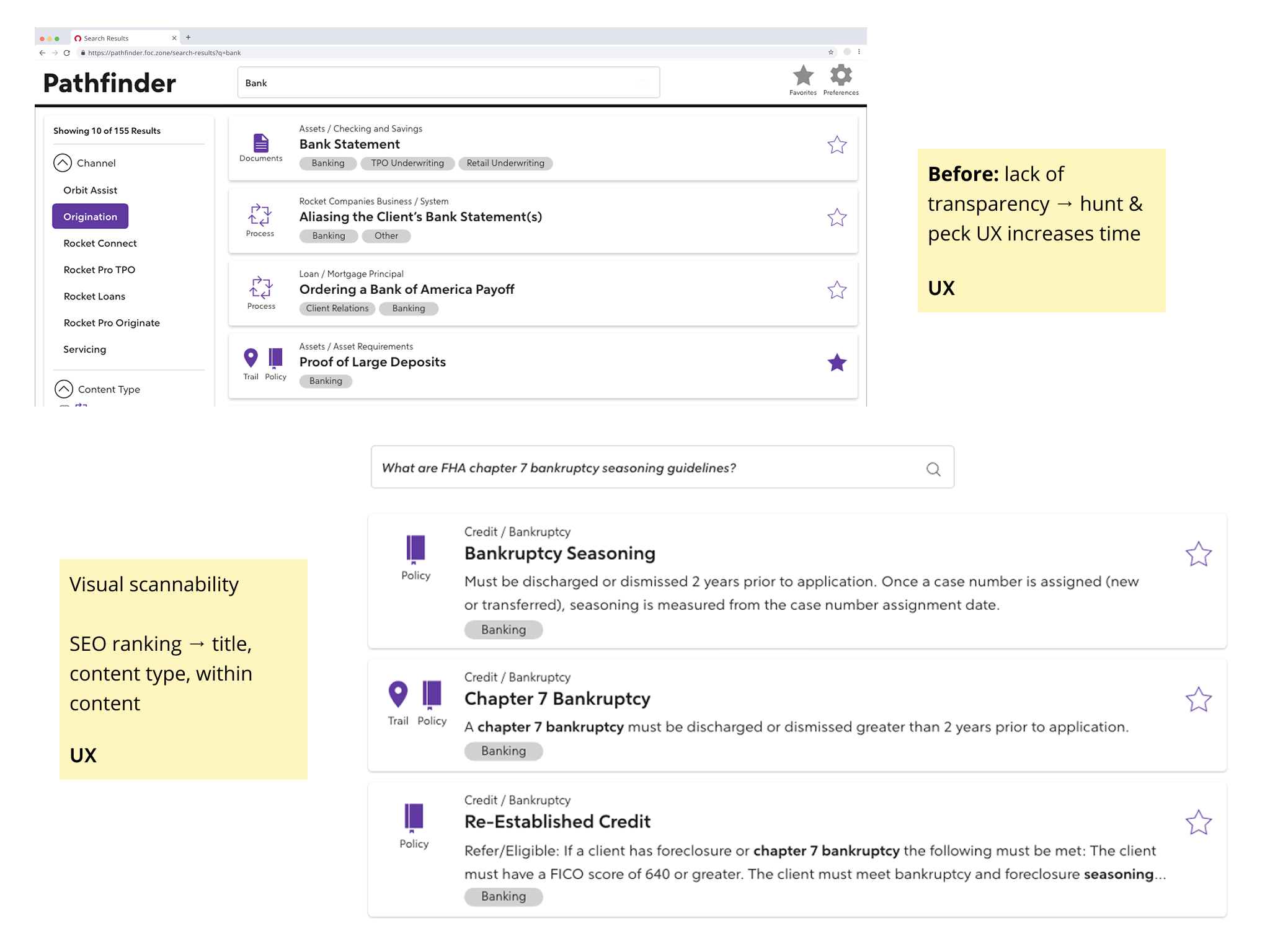
Task: Select Rocket Pro TPO channel
Action: (x=99, y=270)
